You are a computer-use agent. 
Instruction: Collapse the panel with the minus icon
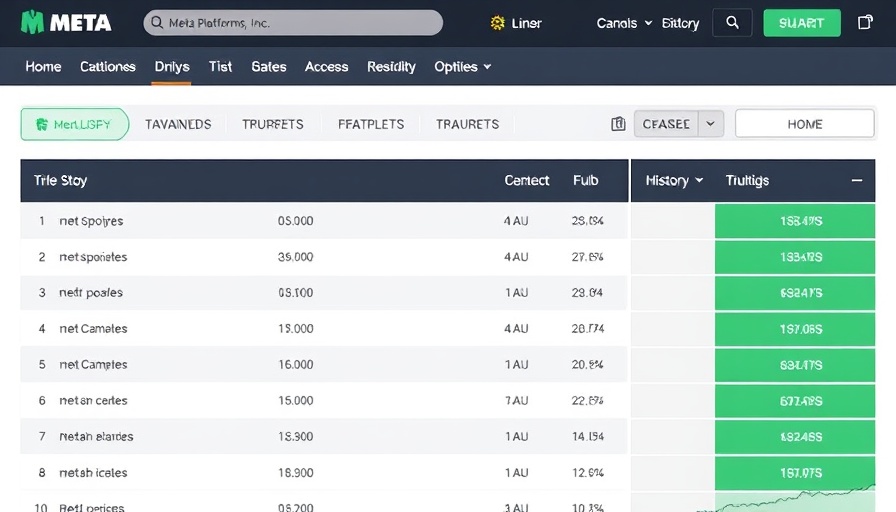[x=856, y=180]
